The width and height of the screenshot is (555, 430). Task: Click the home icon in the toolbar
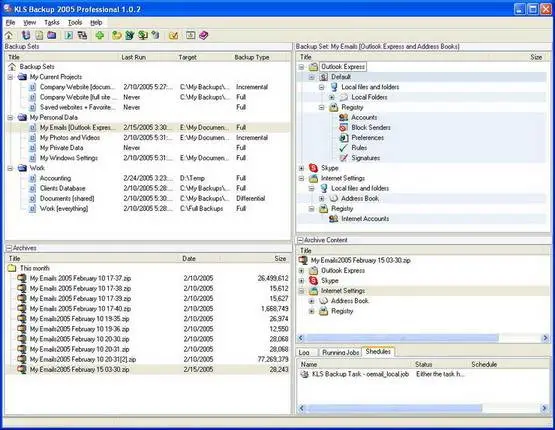(x=8, y=35)
